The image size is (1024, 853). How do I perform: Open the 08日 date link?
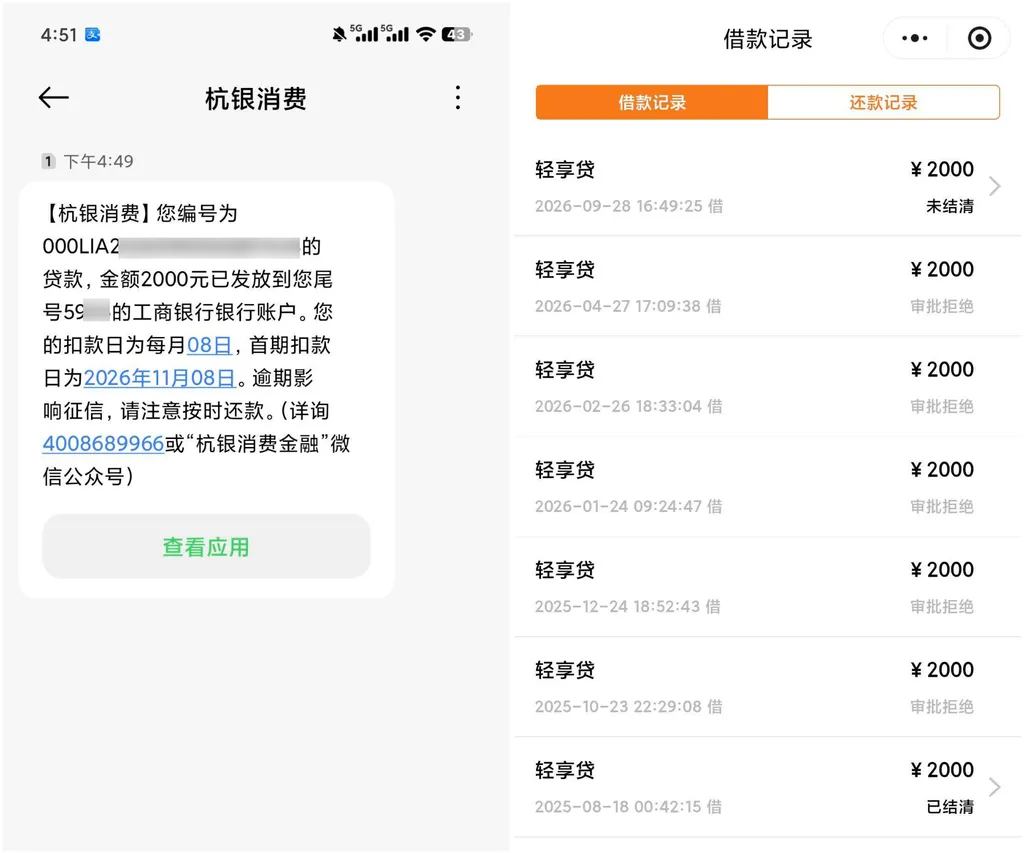(210, 345)
